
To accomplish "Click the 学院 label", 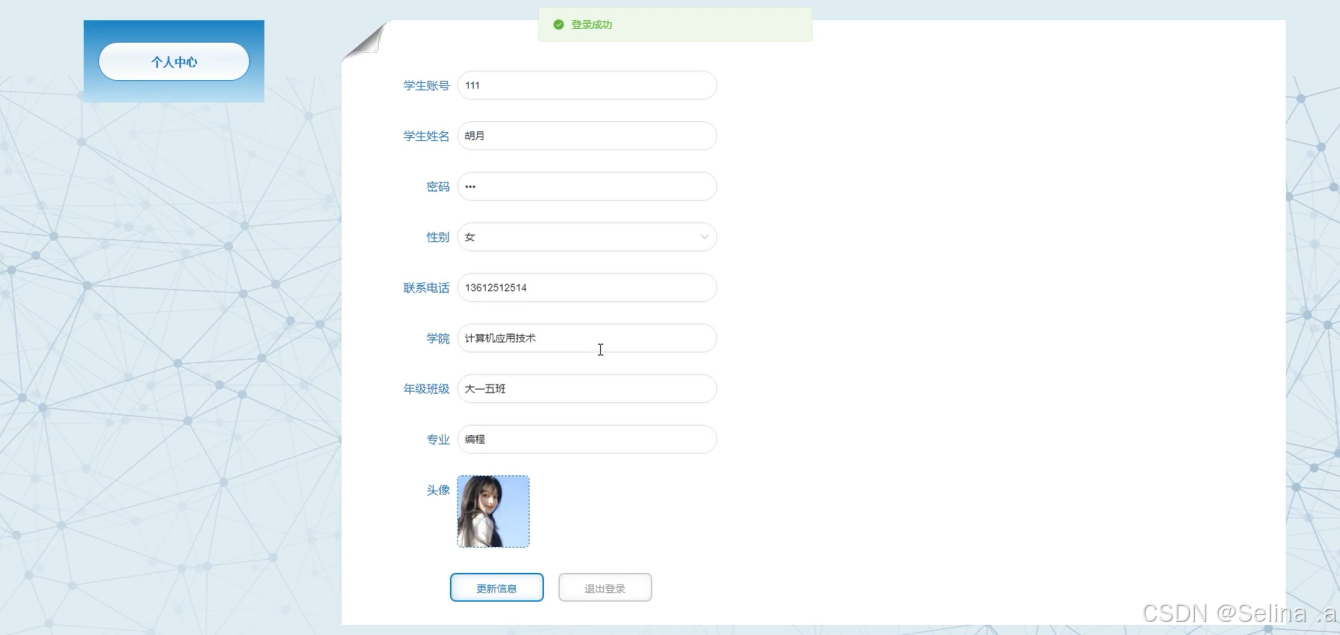I will coord(438,339).
